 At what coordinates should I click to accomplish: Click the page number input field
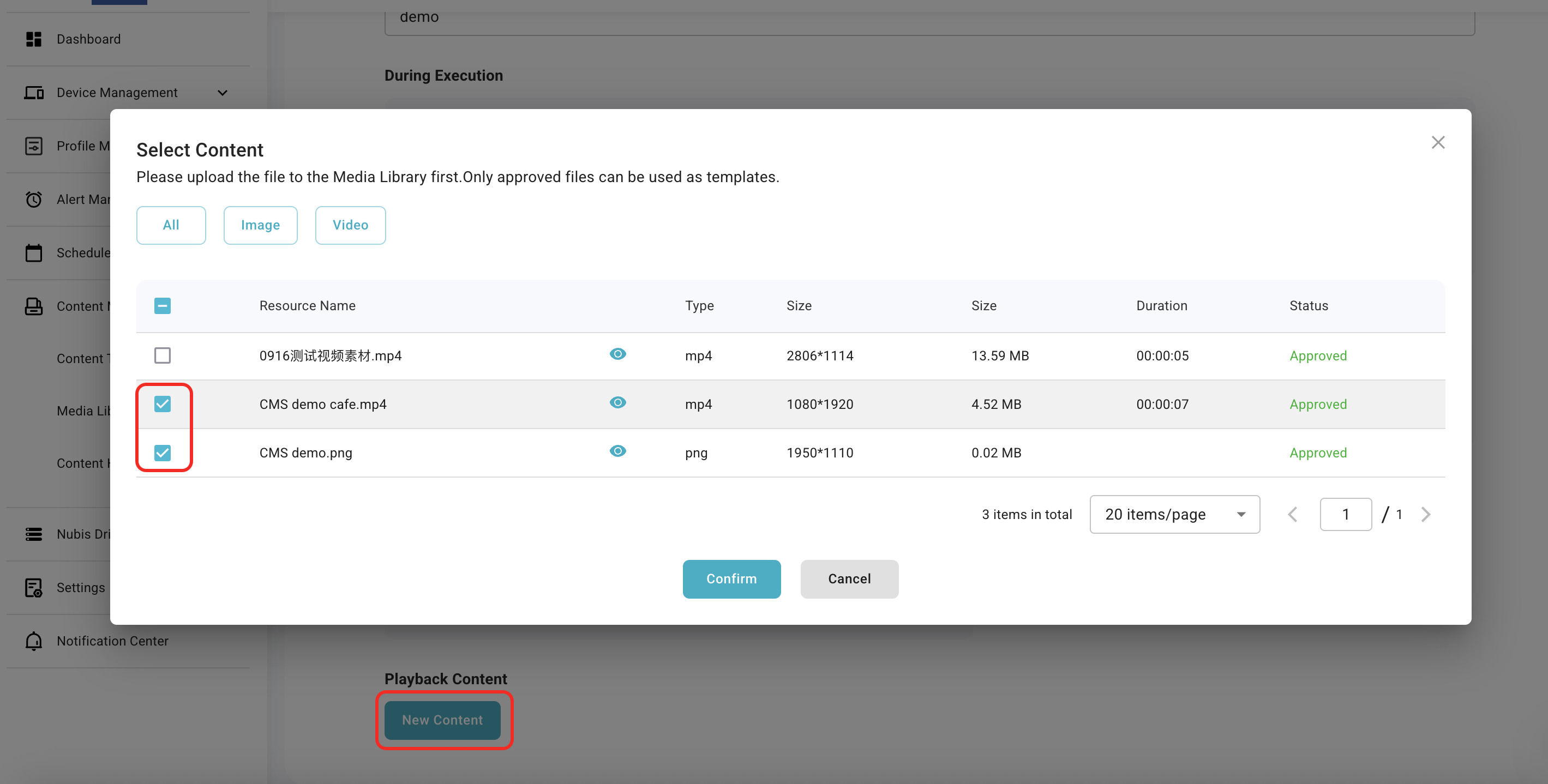(1345, 514)
